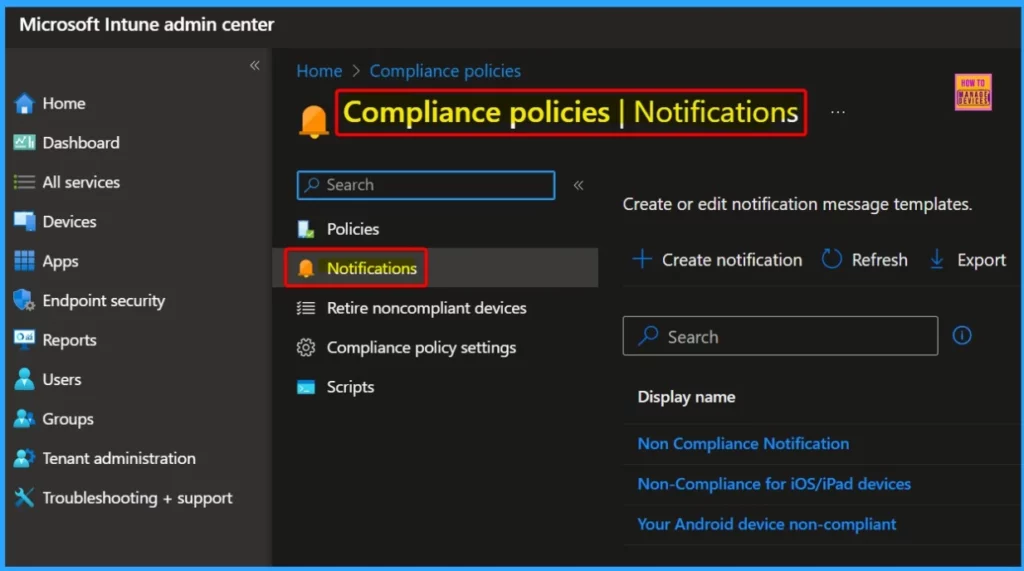Screen dimensions: 1024x571
Task: Click the Users person icon
Action: (x=24, y=379)
